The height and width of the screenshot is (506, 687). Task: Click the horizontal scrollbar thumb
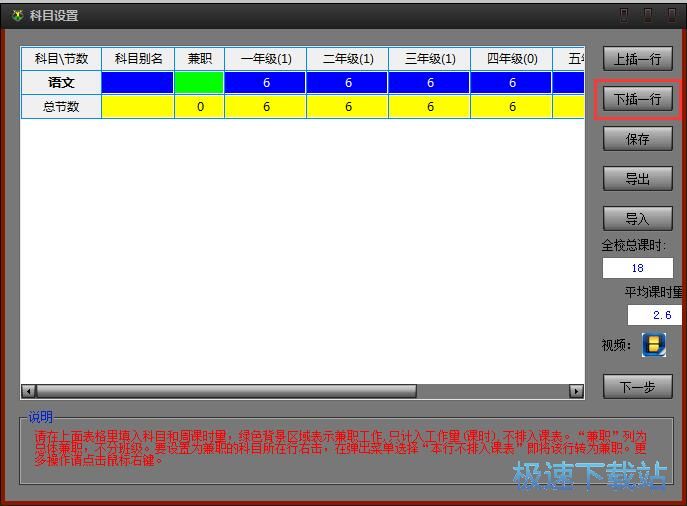point(226,391)
